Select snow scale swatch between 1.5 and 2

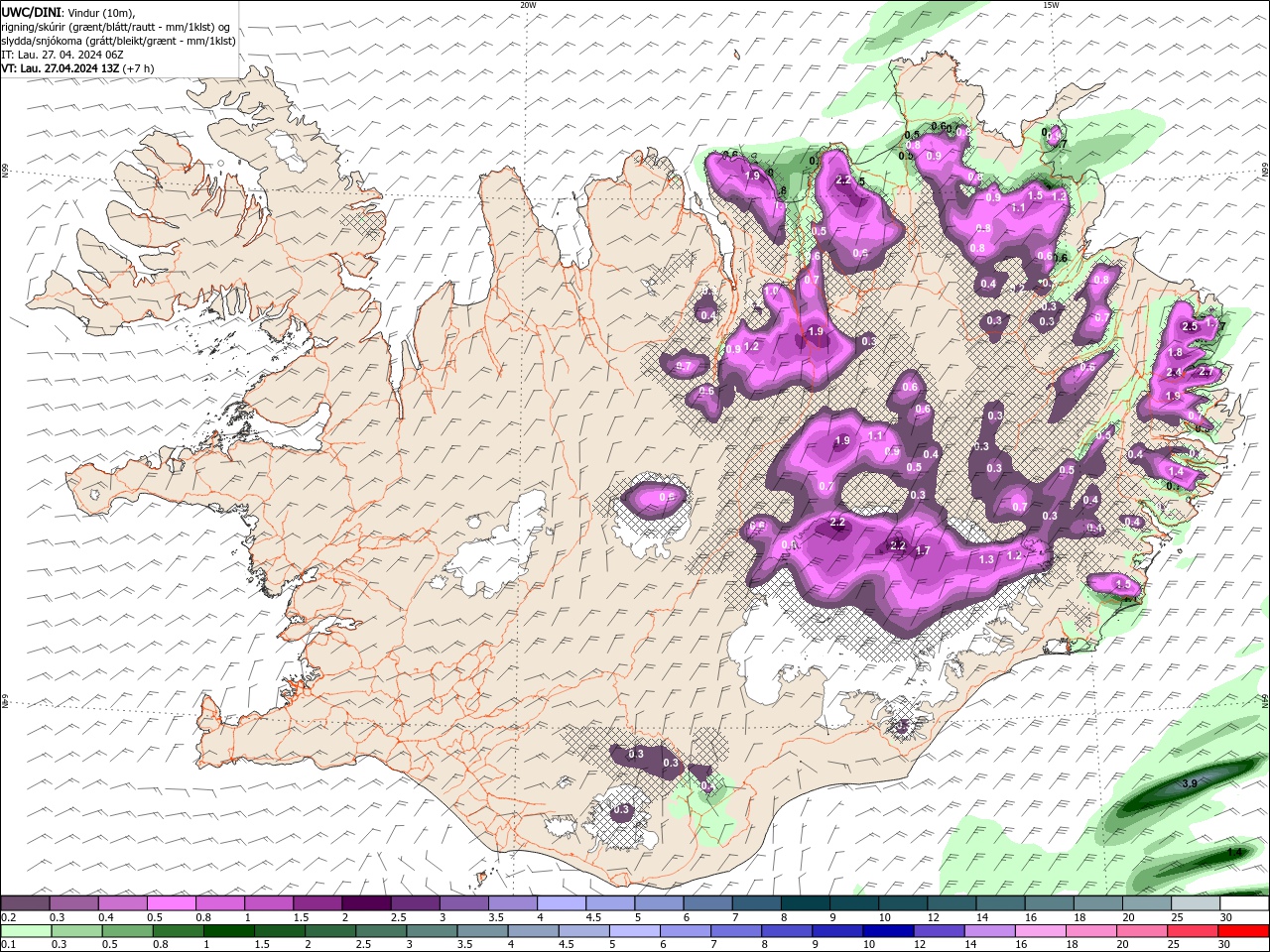(317, 903)
